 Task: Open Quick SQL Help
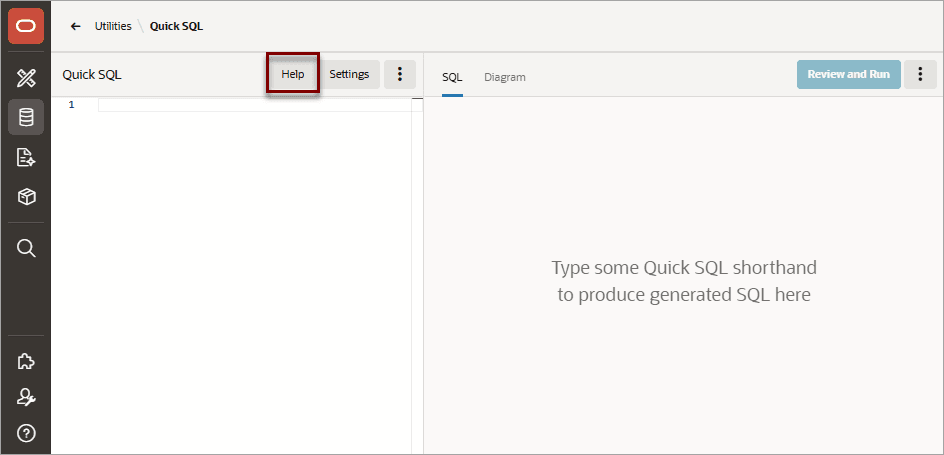(293, 75)
